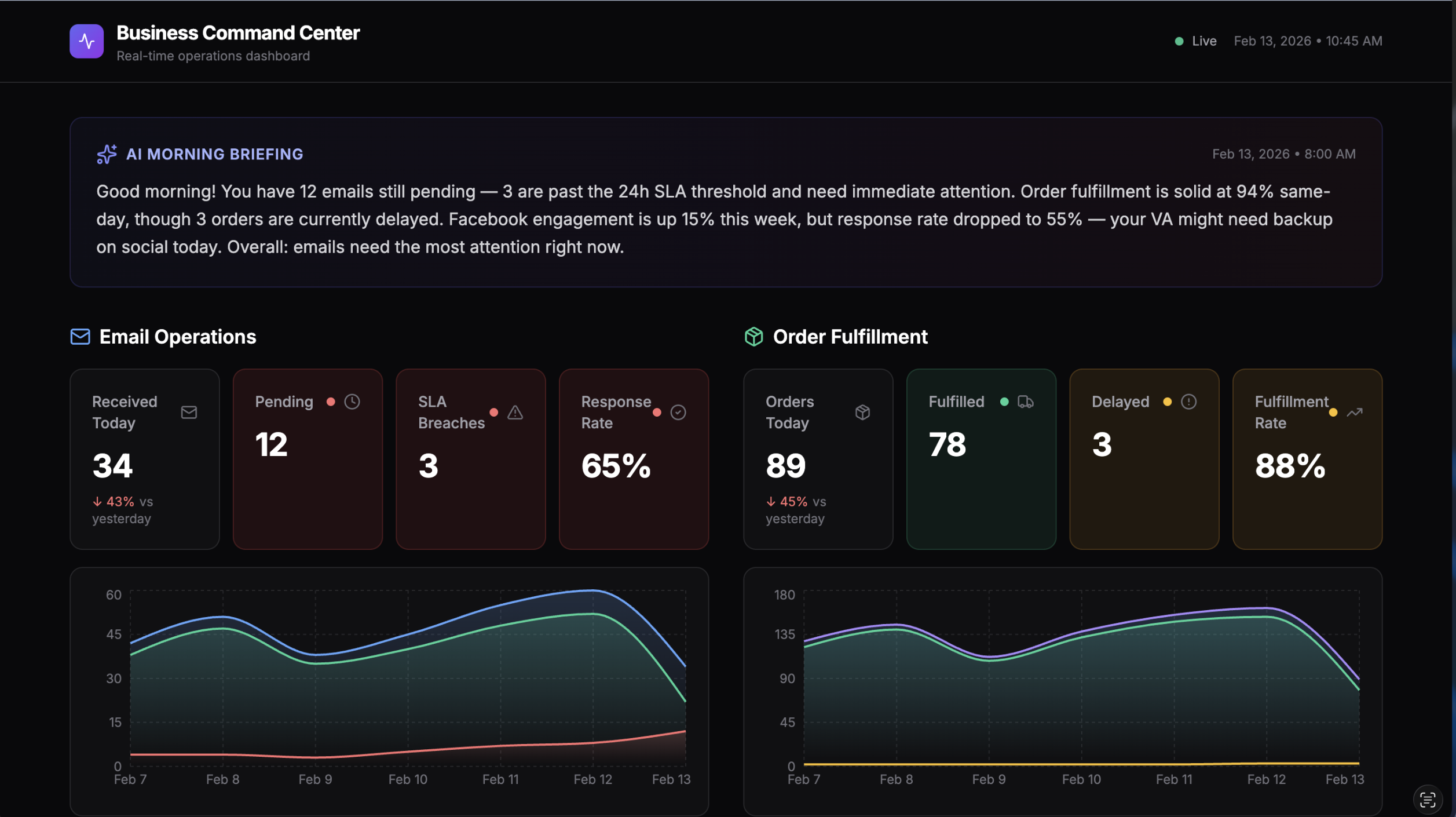This screenshot has width=1456, height=817.
Task: Click the AI sparkle icon in the morning briefing
Action: click(107, 154)
